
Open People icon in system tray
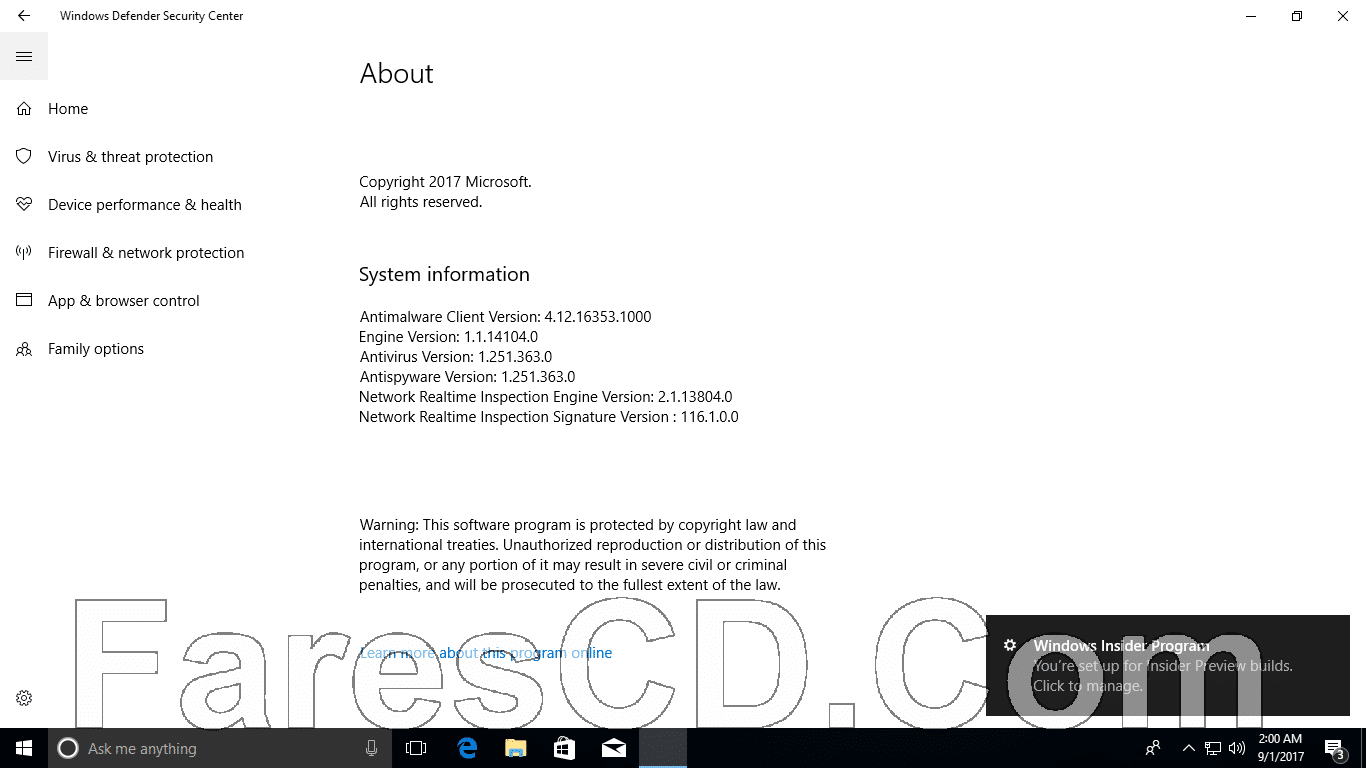1153,748
